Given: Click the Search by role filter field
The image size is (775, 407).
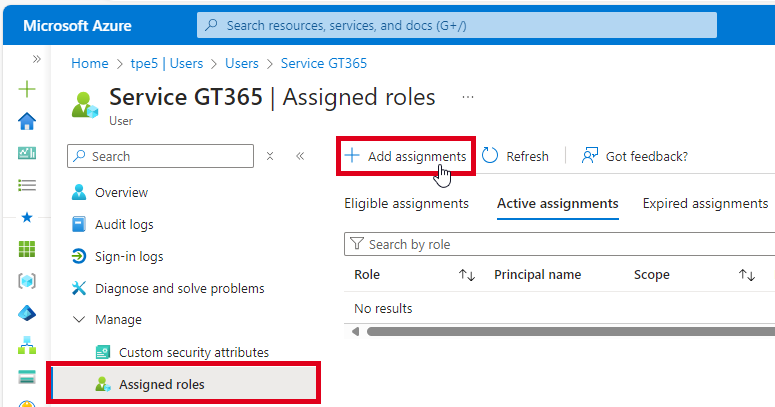Looking at the screenshot, I should point(560,244).
